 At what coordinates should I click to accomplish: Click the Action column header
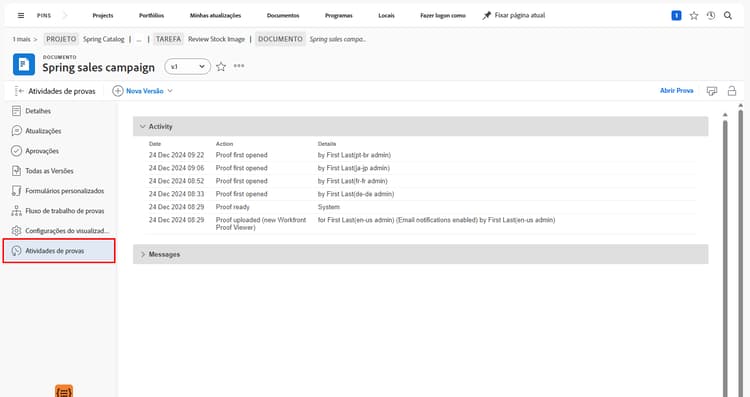point(224,143)
